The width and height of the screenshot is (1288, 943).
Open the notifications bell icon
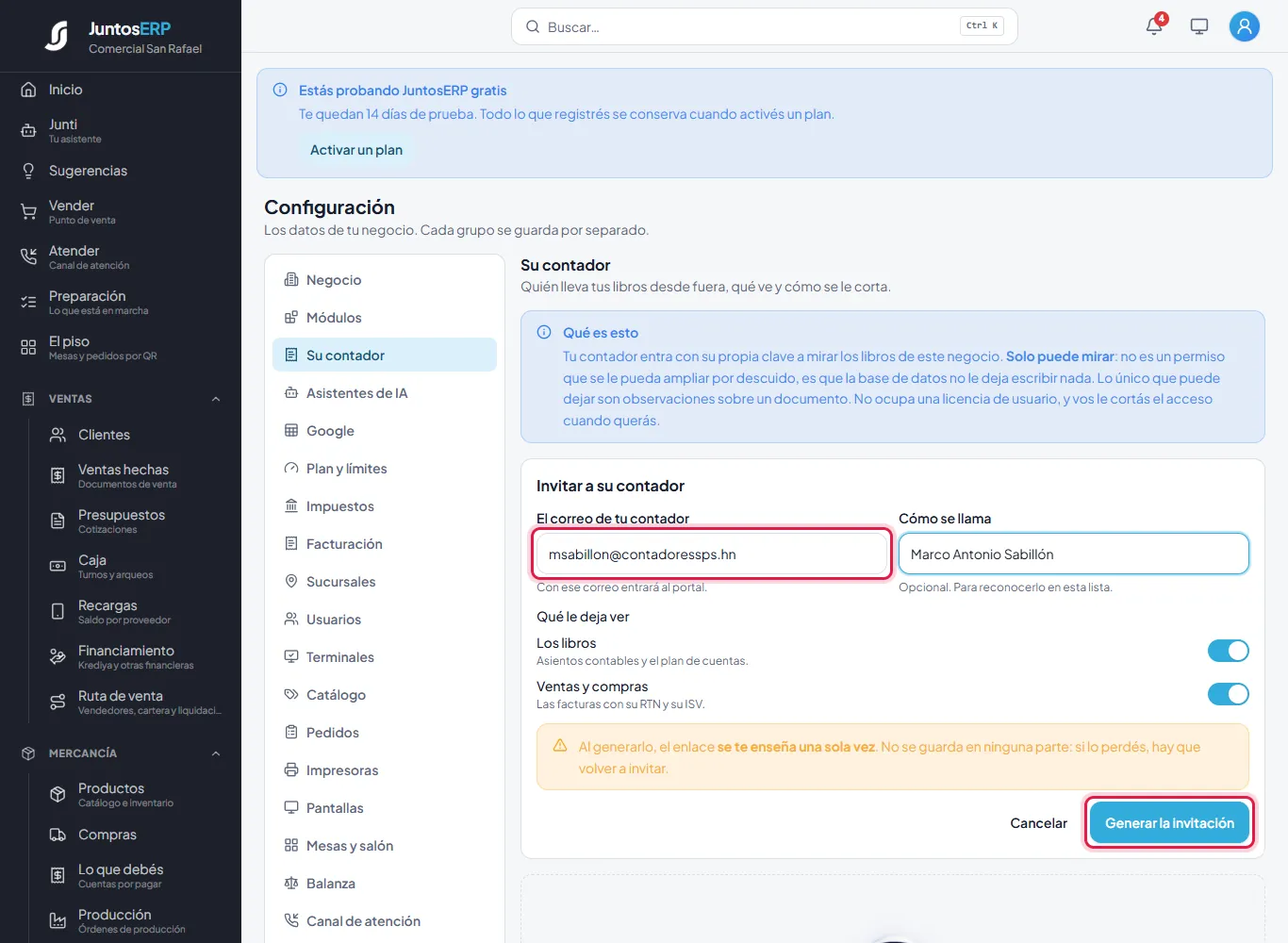1154,26
